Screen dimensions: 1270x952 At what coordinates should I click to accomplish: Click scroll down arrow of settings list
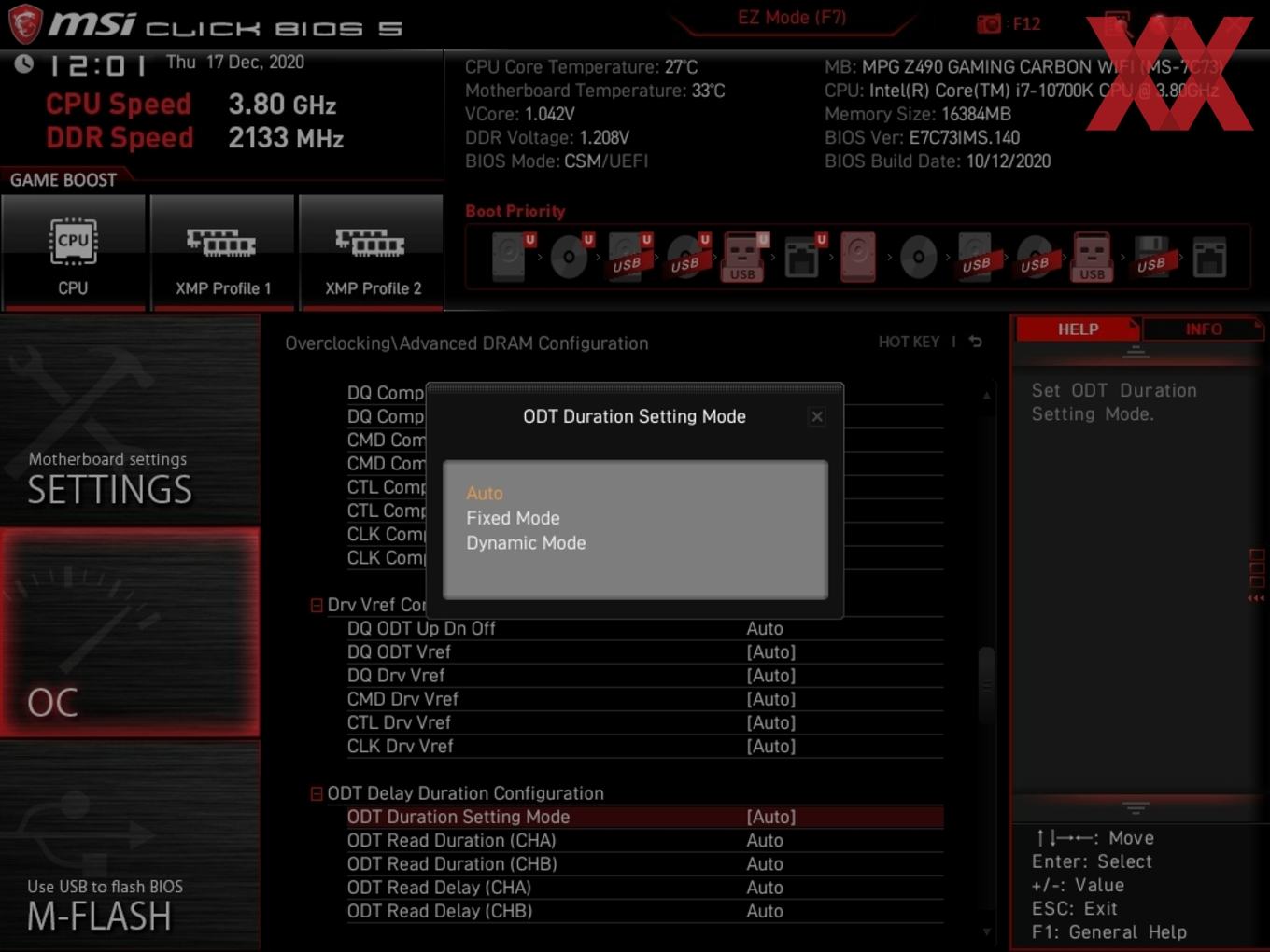[x=987, y=931]
